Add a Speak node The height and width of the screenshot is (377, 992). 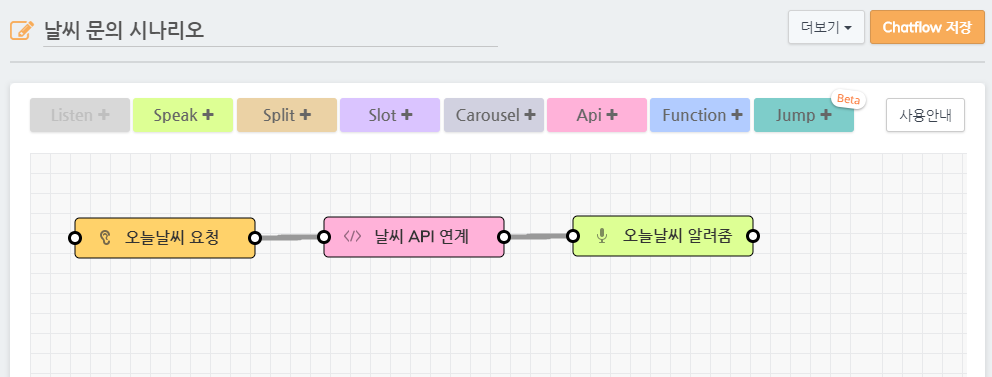(x=183, y=115)
